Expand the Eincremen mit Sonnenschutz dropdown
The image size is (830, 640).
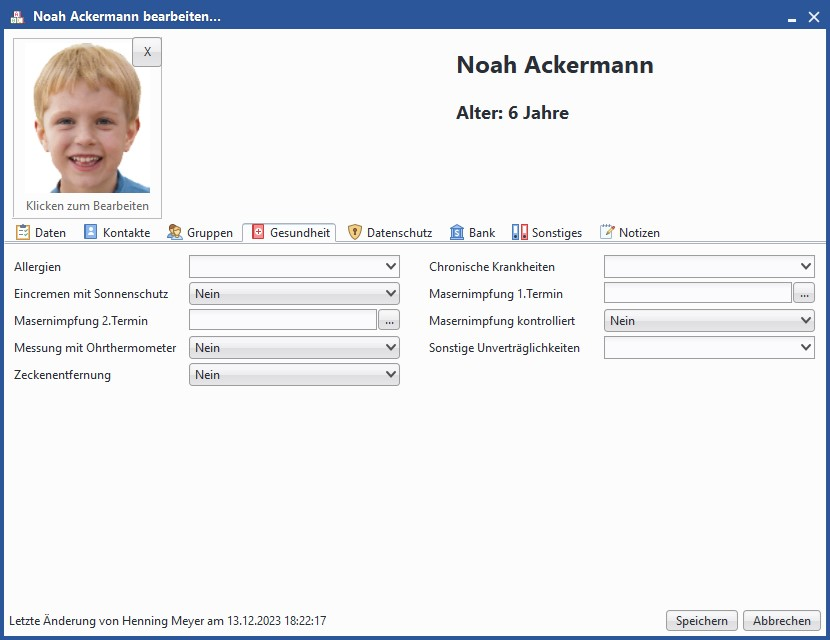[294, 293]
